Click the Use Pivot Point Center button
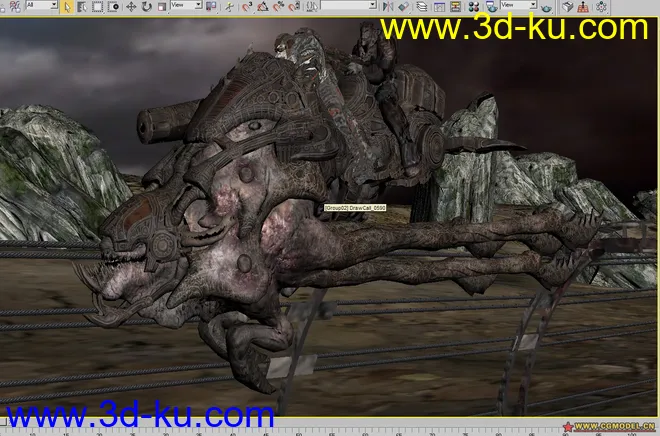 pyautogui.click(x=210, y=6)
